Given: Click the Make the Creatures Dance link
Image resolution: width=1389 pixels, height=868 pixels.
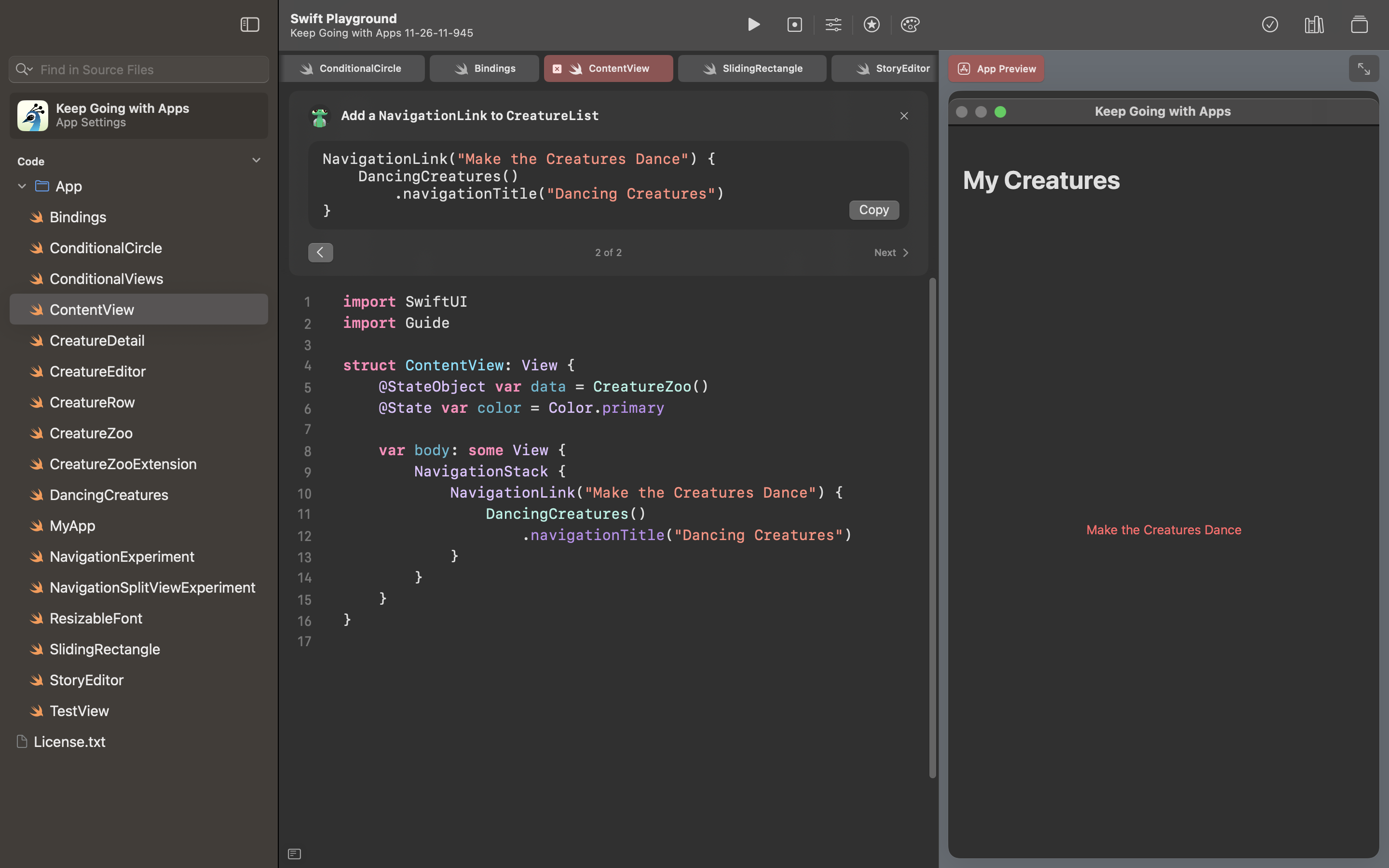Looking at the screenshot, I should point(1163,530).
